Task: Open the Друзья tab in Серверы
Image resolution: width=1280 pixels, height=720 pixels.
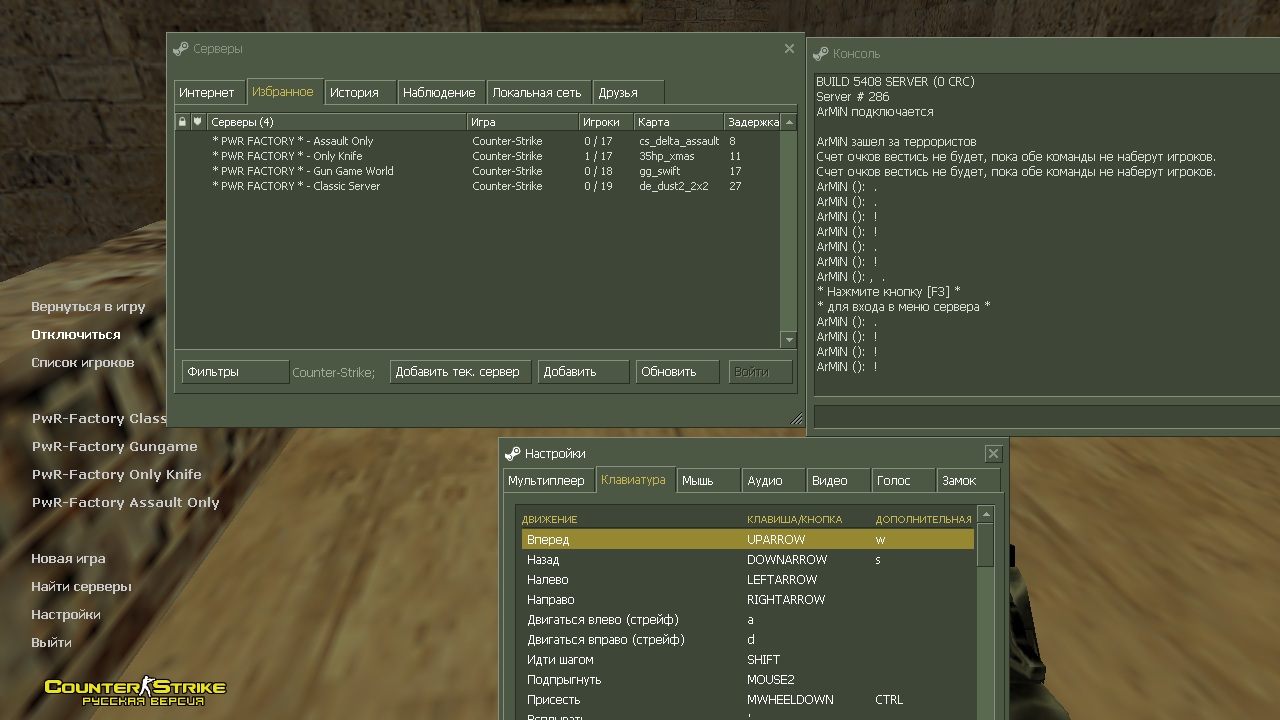Action: [x=618, y=92]
